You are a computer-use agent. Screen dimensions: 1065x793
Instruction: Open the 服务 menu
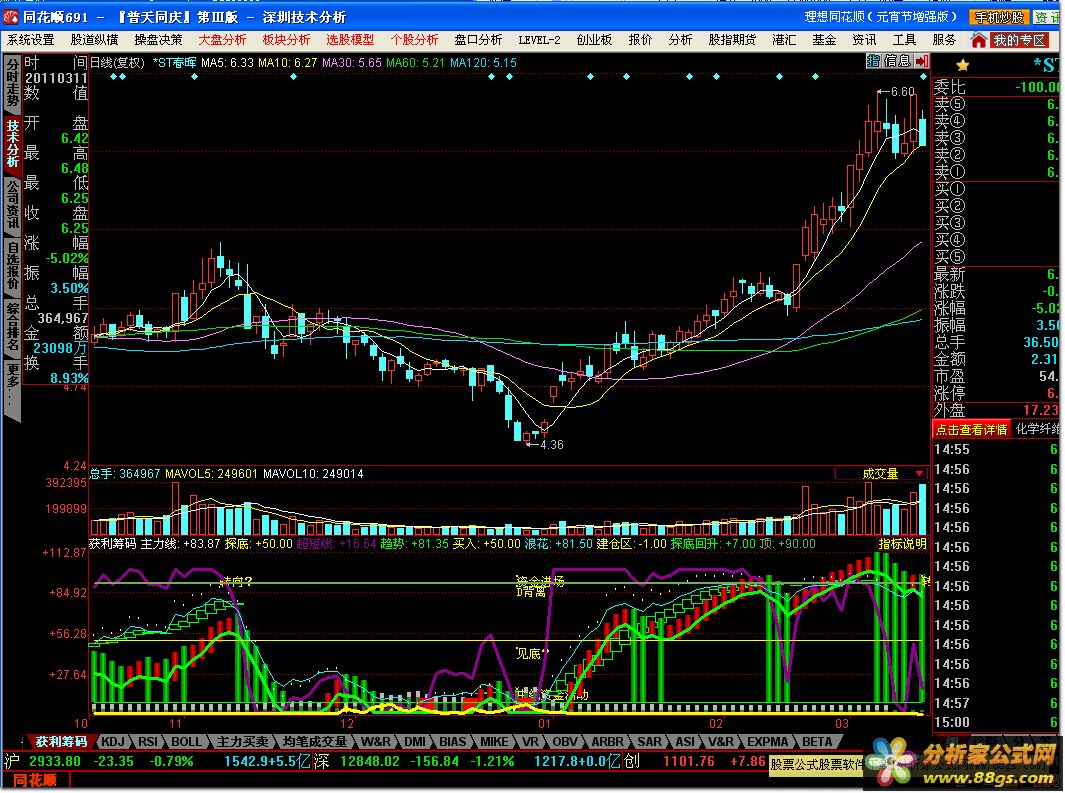(x=944, y=40)
